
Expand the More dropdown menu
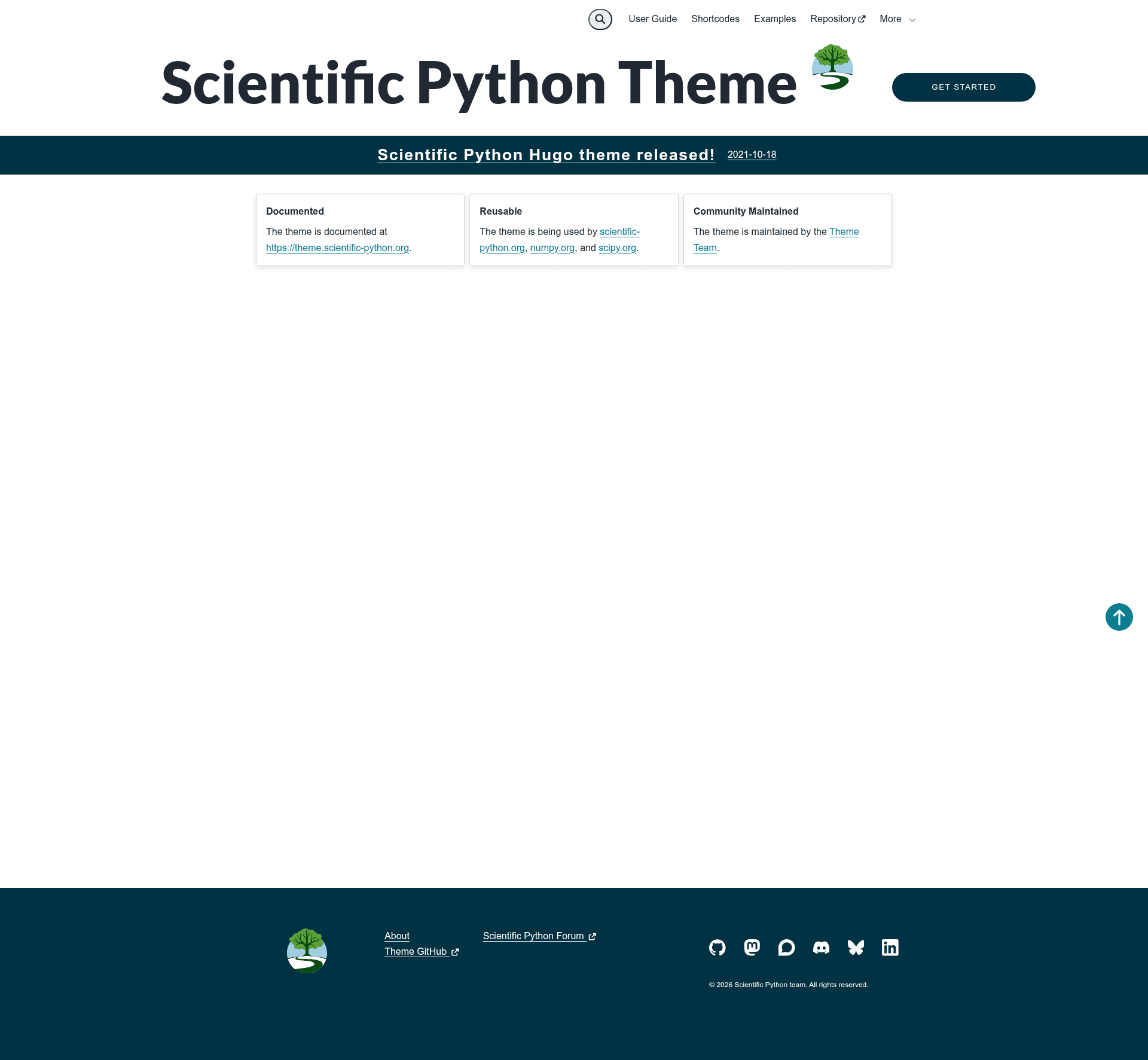(x=897, y=19)
